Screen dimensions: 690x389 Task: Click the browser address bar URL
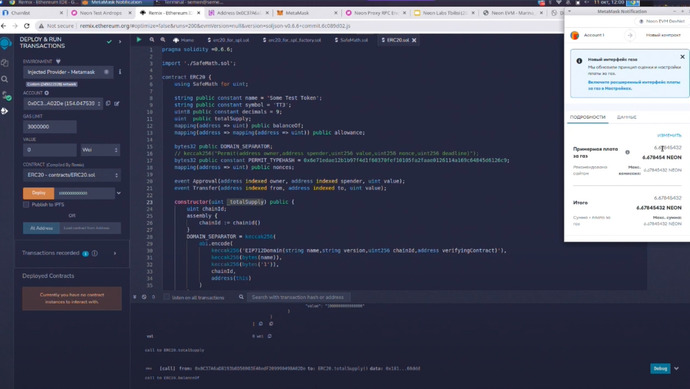[x=215, y=26]
